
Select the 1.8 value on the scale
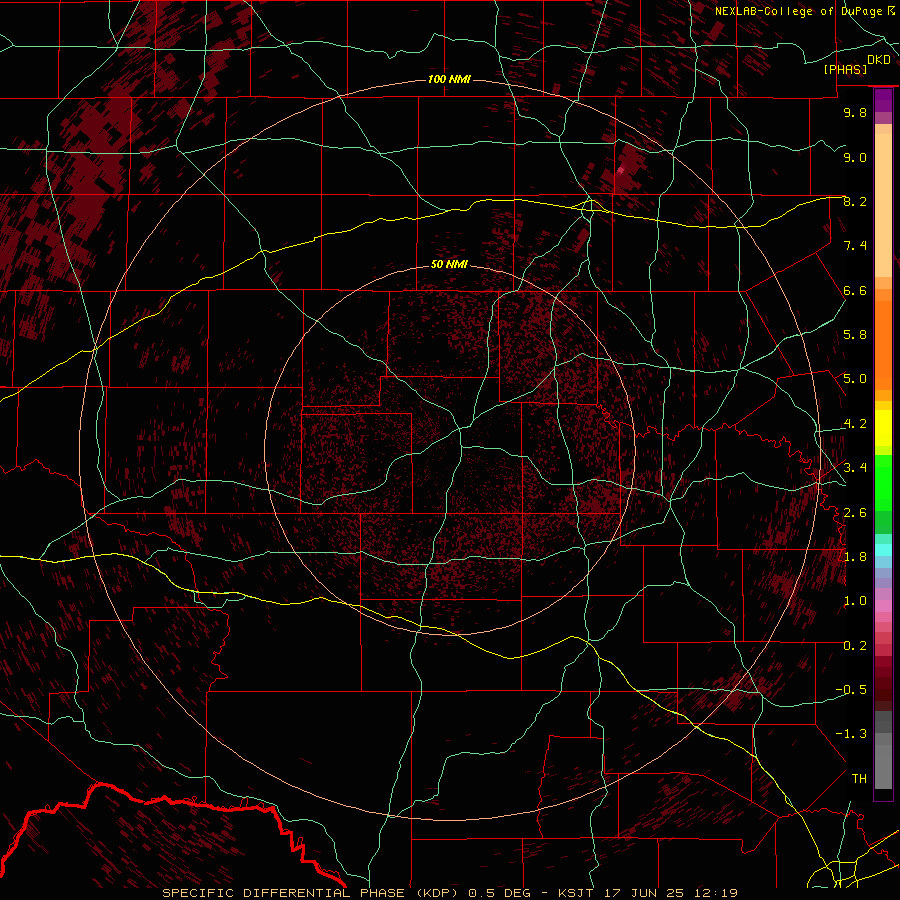(x=855, y=557)
